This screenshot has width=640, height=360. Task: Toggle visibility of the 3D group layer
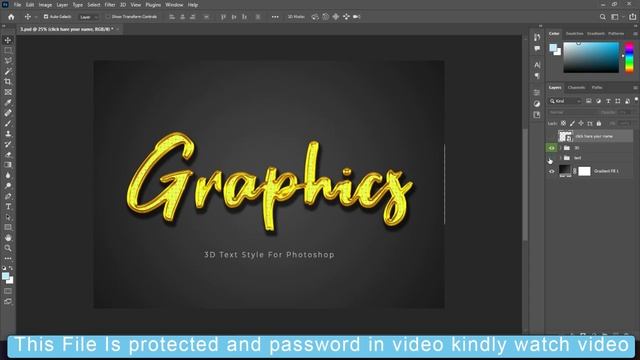(551, 148)
